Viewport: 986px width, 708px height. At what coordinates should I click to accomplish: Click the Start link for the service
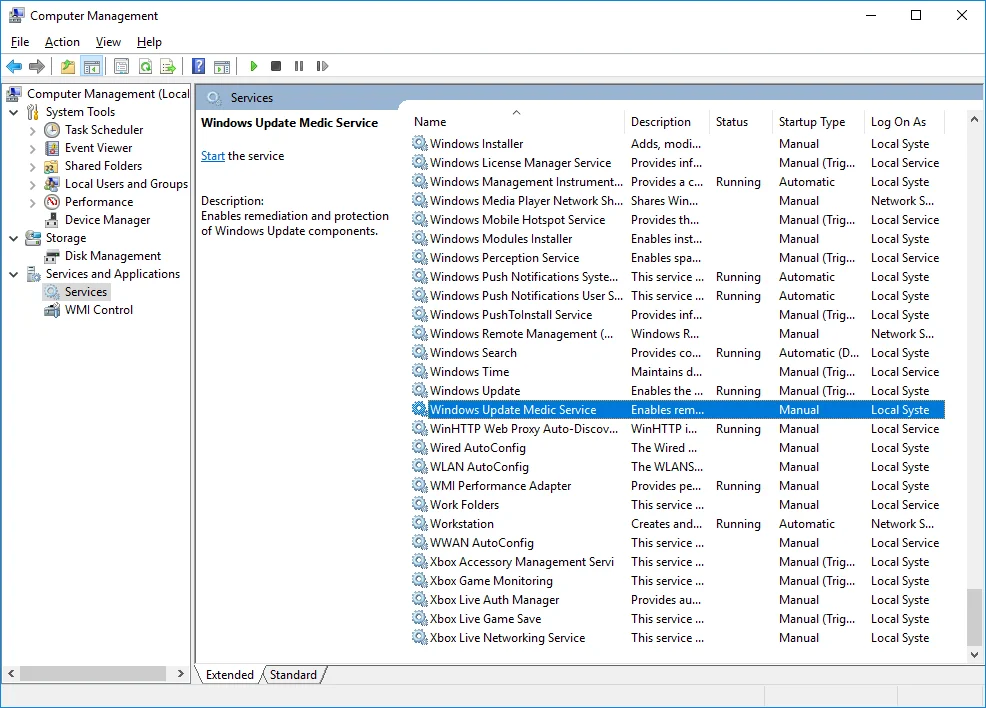point(213,156)
